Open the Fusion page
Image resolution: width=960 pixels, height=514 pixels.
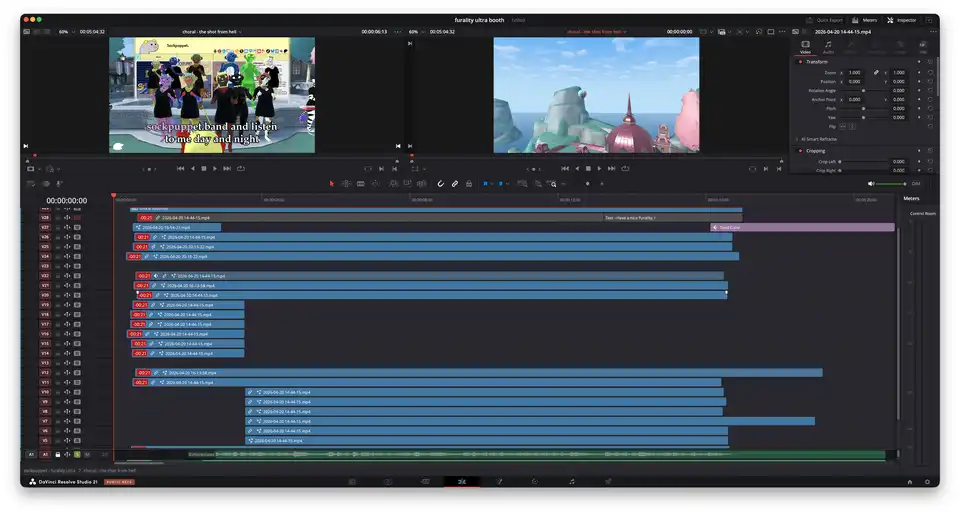click(498, 482)
